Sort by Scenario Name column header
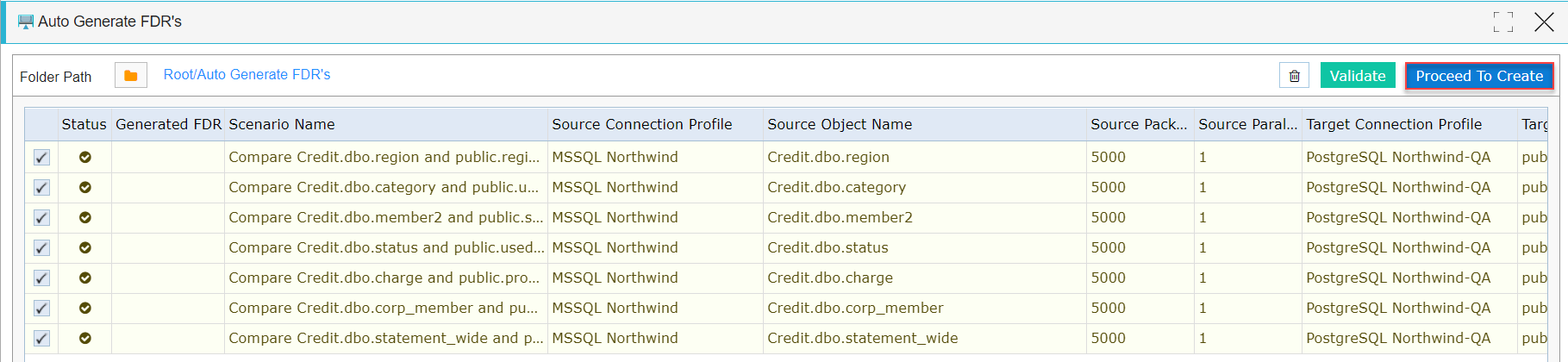Viewport: 1568px width, 362px height. pos(386,124)
